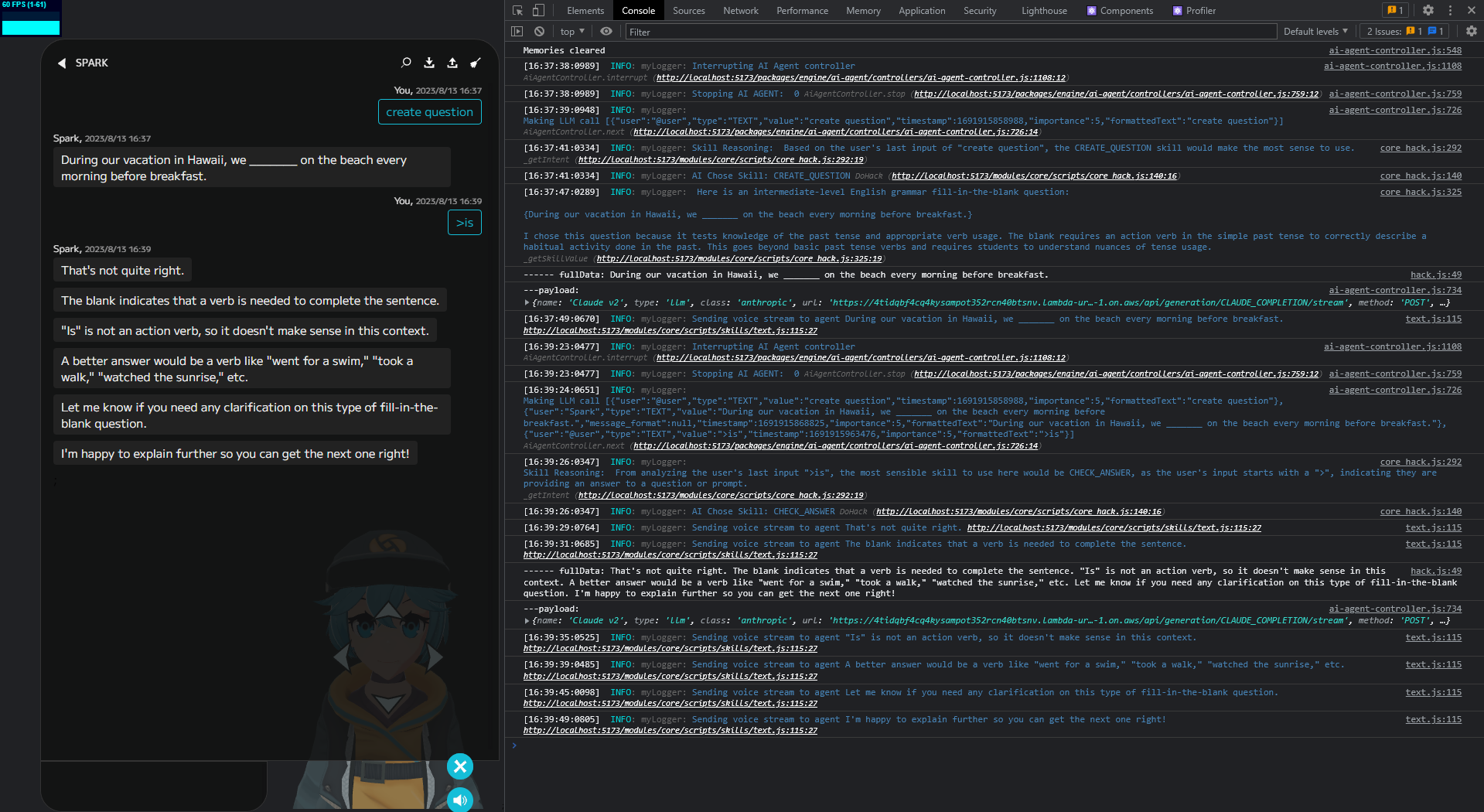Click the back arrow next to SPARK

(x=61, y=63)
